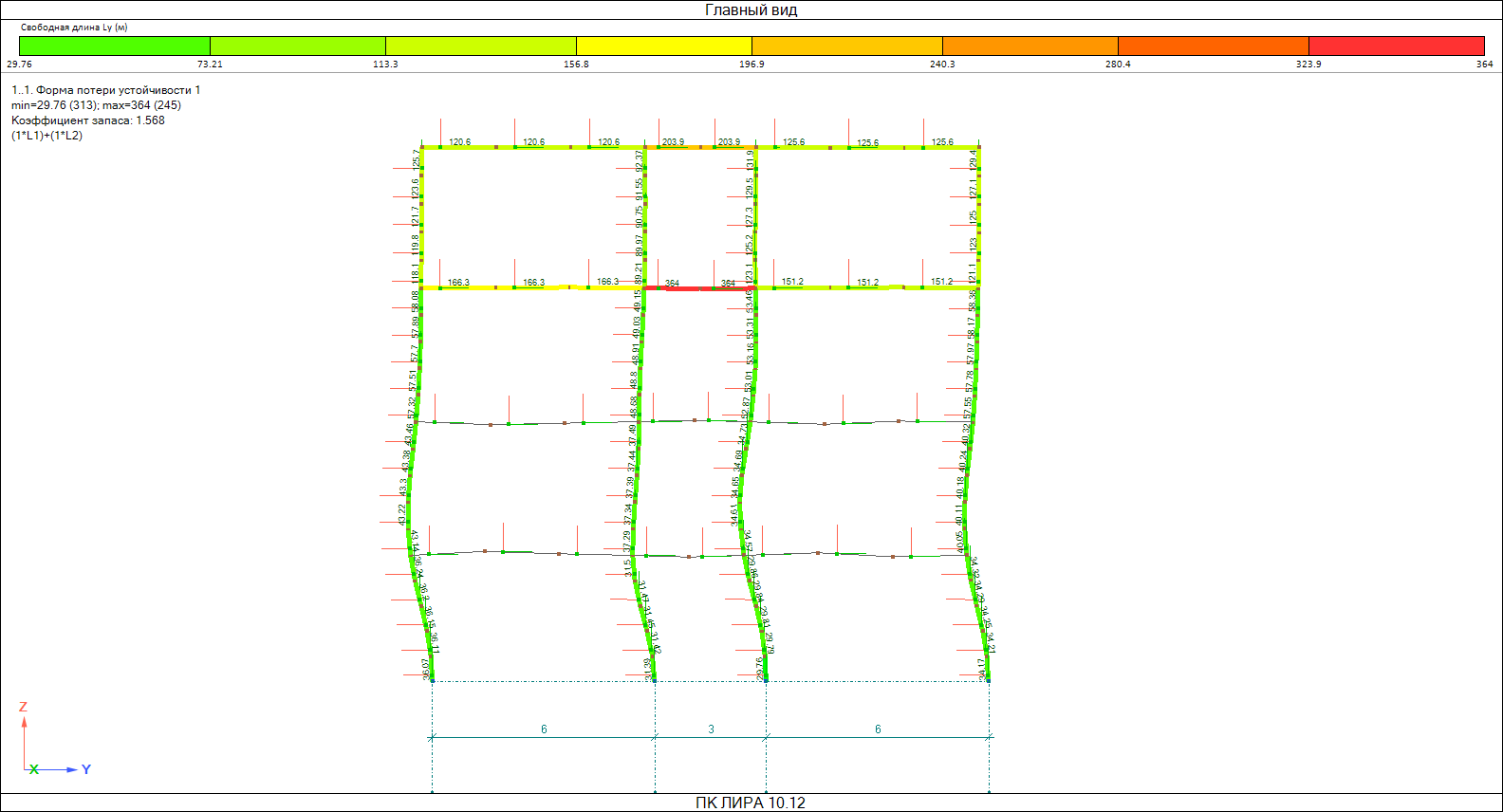This screenshot has height=812, width=1503.
Task: Click legend value 280.4
Action: coord(1118,65)
